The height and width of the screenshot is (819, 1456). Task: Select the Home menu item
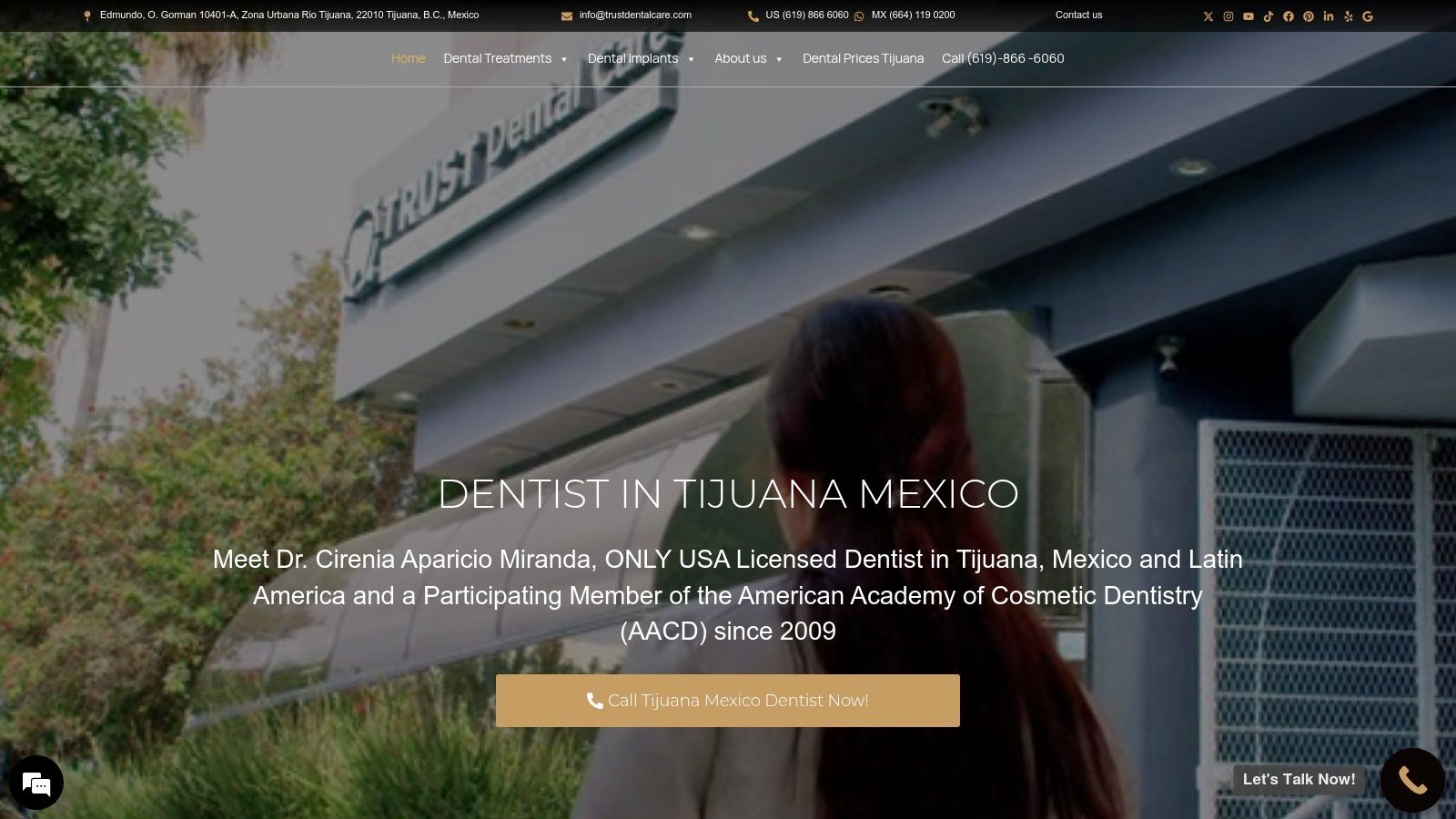click(408, 58)
